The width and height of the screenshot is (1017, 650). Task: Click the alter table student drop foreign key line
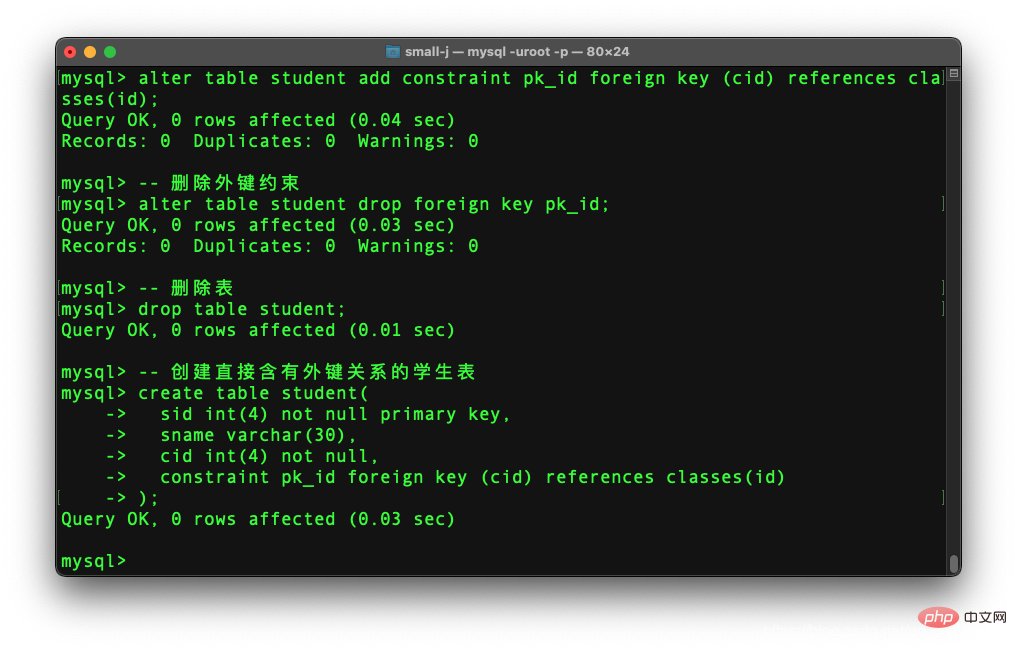coord(335,204)
